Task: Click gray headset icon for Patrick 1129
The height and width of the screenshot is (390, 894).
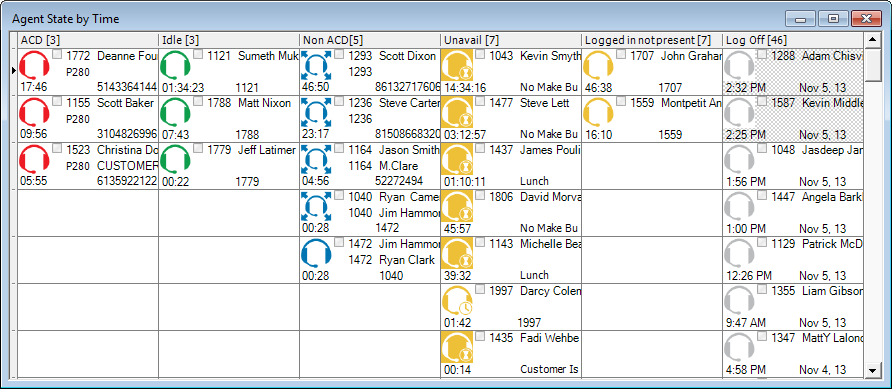Action: click(739, 253)
